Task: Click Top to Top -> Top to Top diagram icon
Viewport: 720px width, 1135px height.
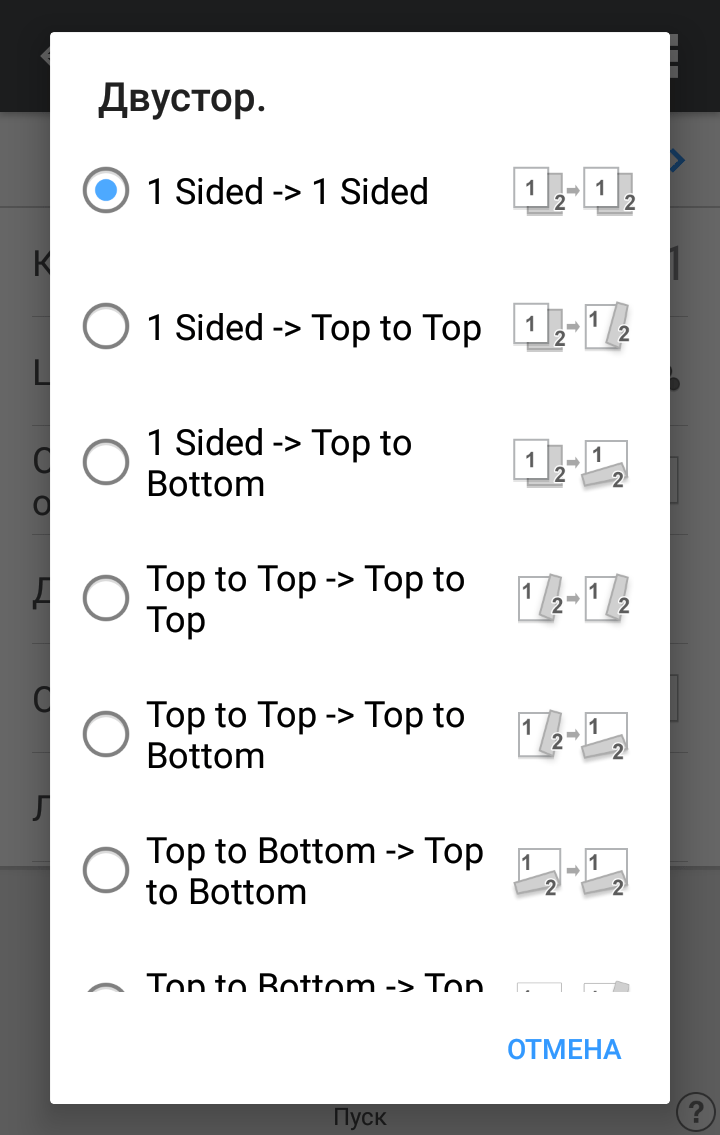Action: tap(574, 599)
